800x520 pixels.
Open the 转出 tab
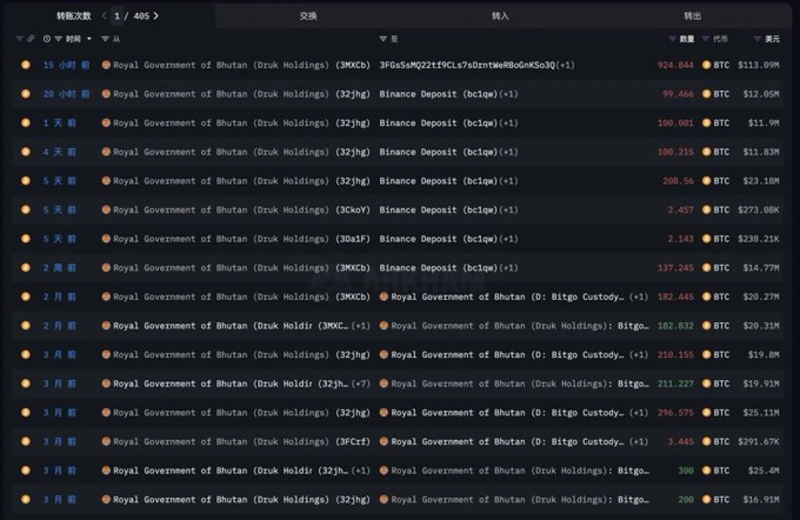(x=692, y=16)
